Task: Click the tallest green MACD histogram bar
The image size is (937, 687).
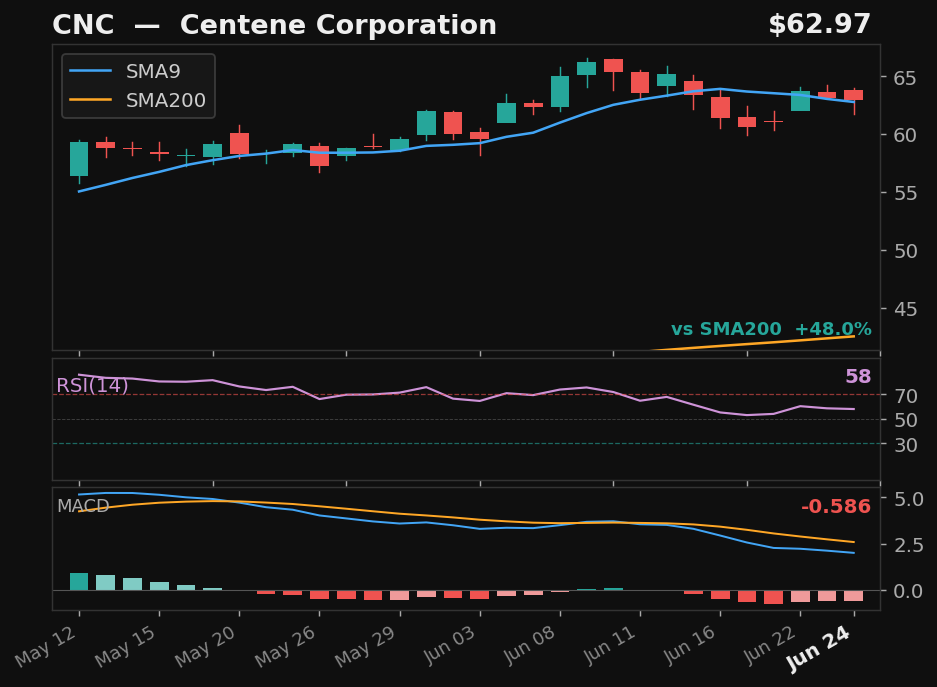Action: (x=79, y=581)
